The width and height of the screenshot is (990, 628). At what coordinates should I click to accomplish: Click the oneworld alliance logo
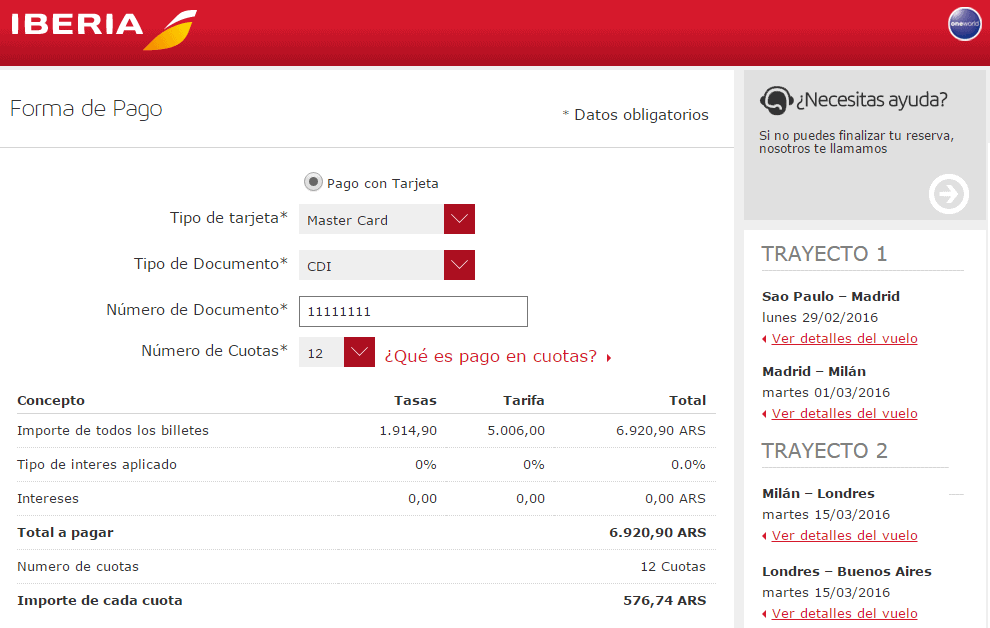point(965,24)
